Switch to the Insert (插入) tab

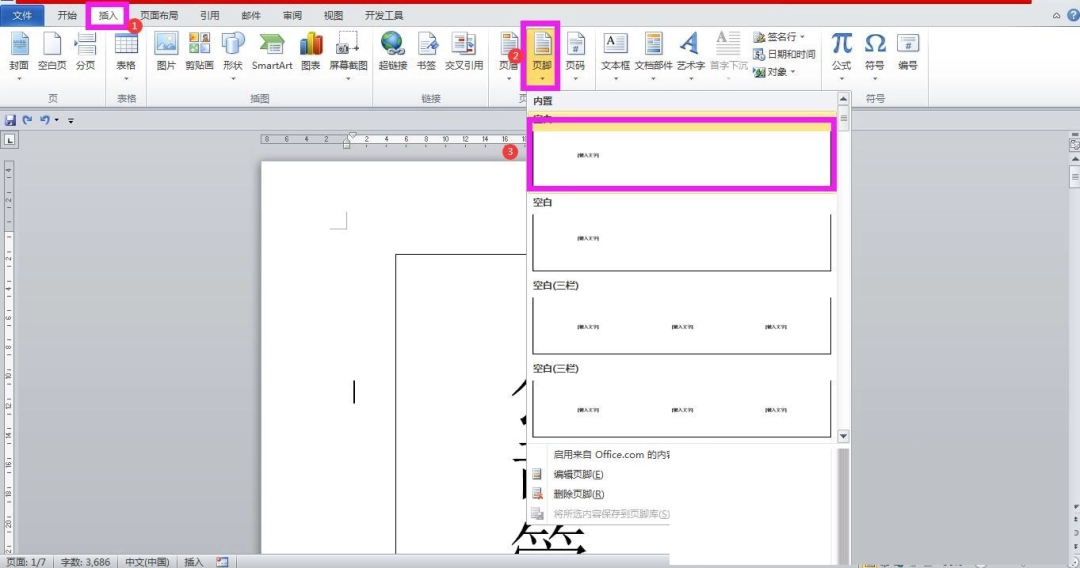click(108, 15)
